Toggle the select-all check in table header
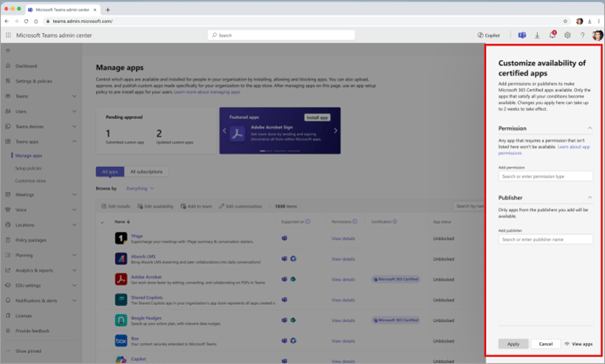The height and width of the screenshot is (364, 605). coord(102,222)
